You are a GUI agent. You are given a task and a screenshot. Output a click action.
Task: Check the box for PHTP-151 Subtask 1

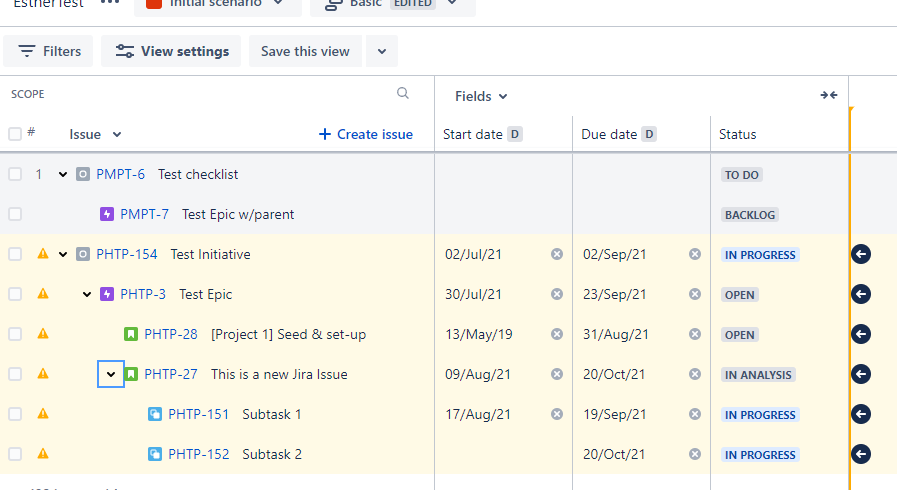(x=15, y=415)
